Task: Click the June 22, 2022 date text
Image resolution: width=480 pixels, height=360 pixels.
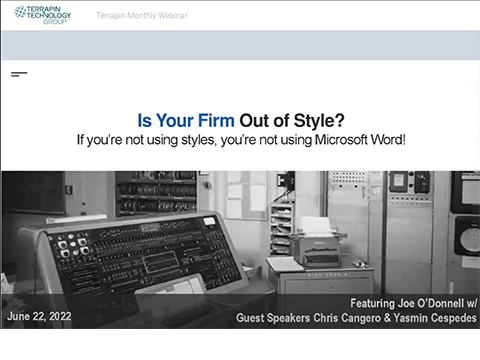Action: tap(39, 316)
